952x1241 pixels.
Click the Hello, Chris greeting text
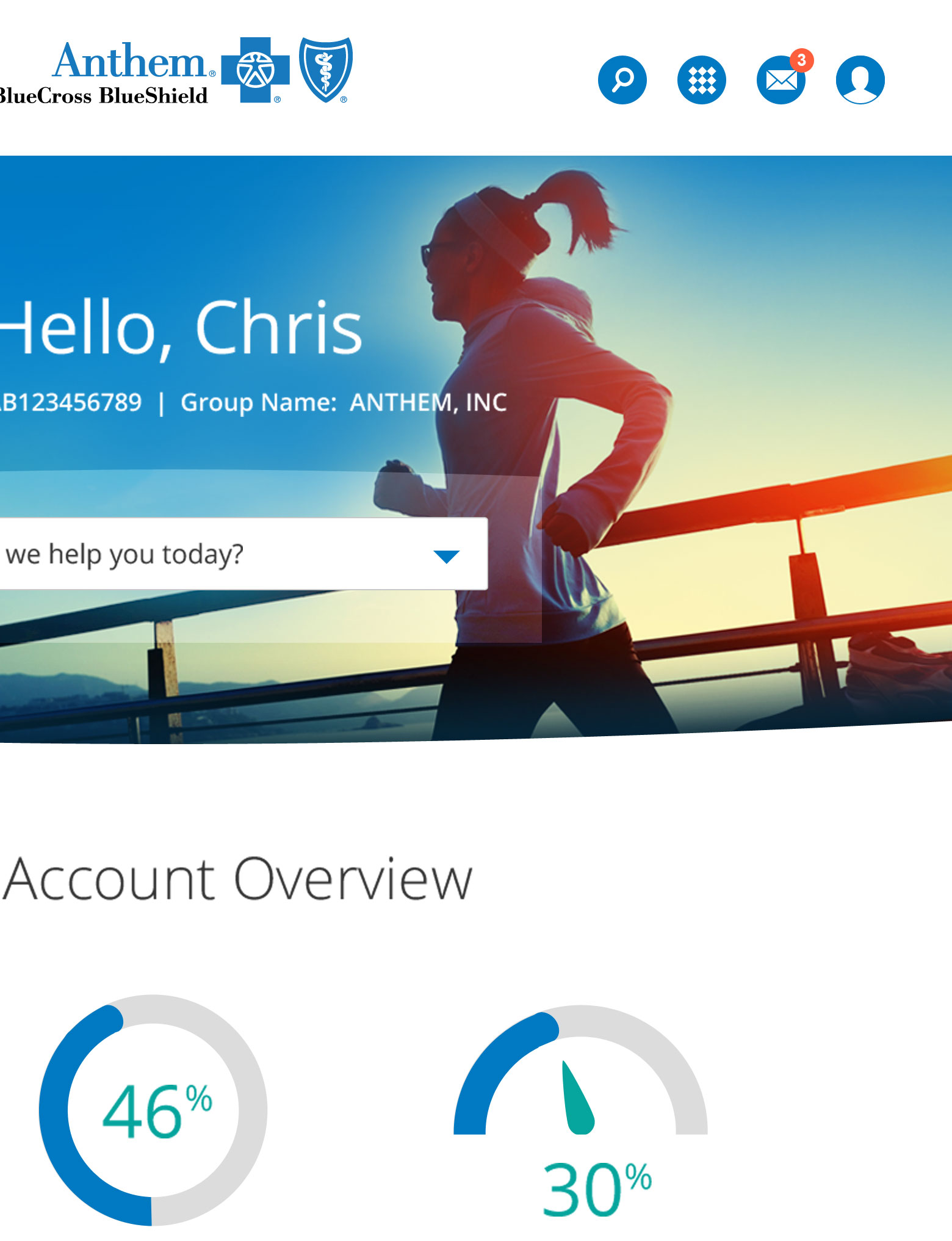coord(181,327)
